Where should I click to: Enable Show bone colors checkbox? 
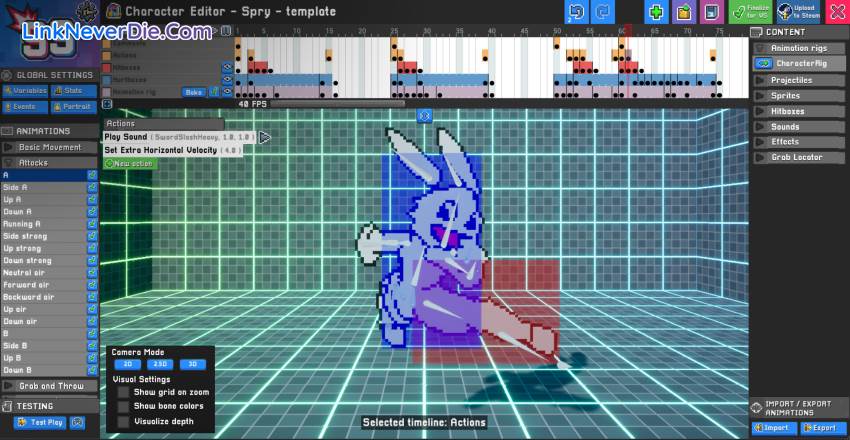[123, 407]
